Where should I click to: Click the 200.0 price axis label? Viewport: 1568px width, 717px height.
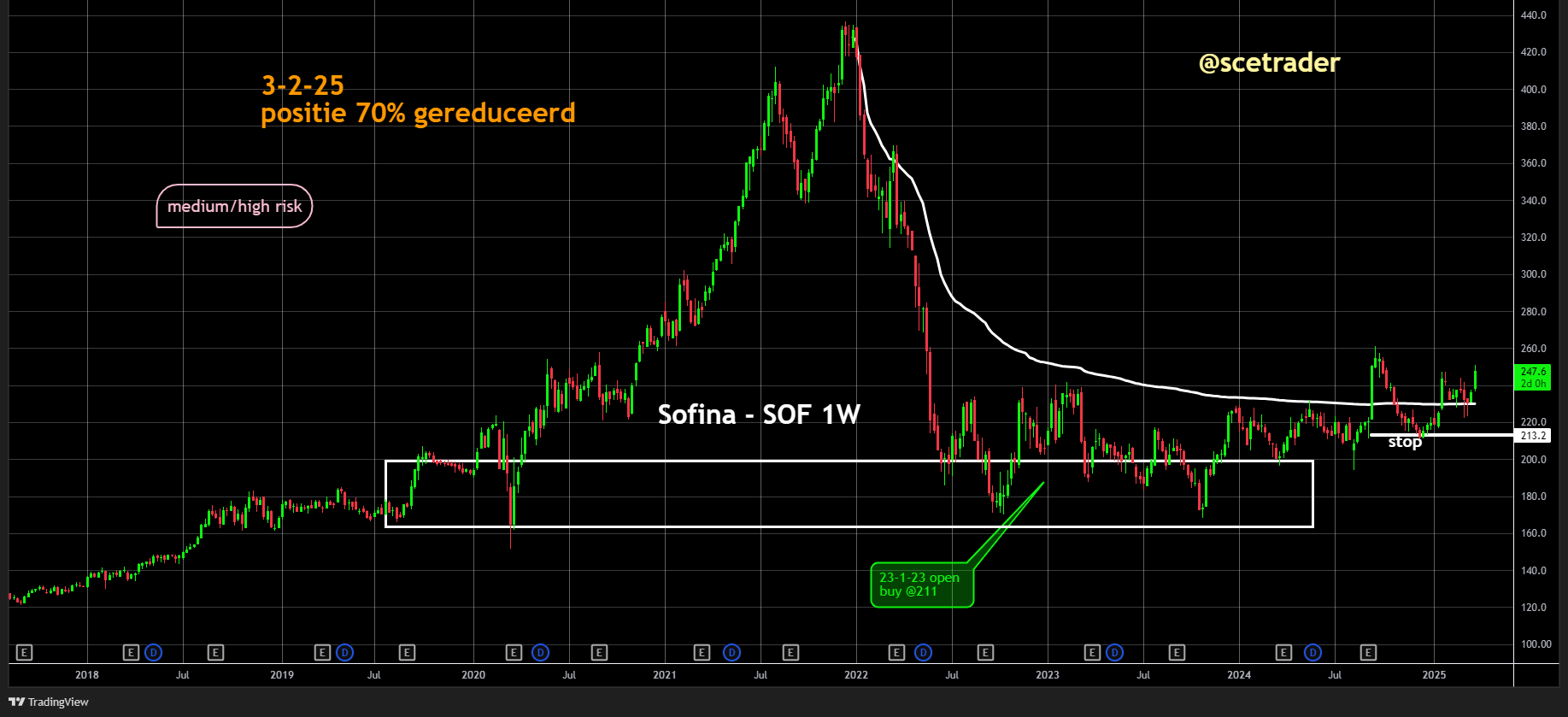coord(1533,460)
